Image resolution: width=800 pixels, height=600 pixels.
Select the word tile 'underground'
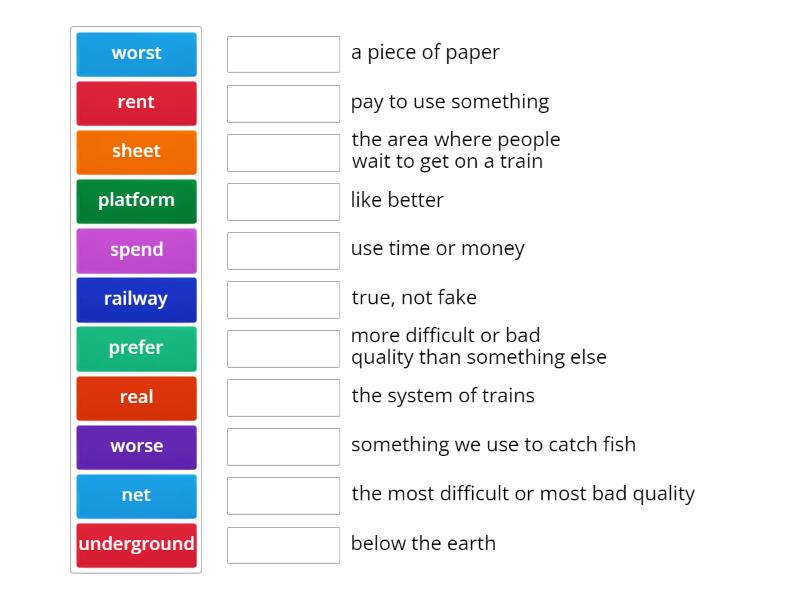136,544
